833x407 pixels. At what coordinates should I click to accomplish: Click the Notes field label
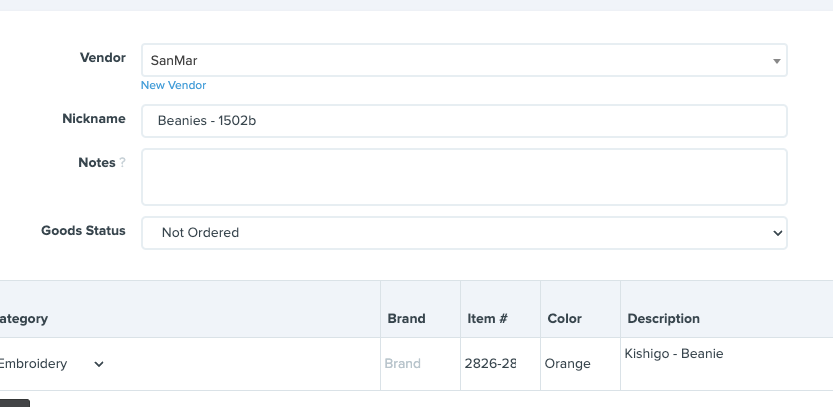tap(96, 163)
